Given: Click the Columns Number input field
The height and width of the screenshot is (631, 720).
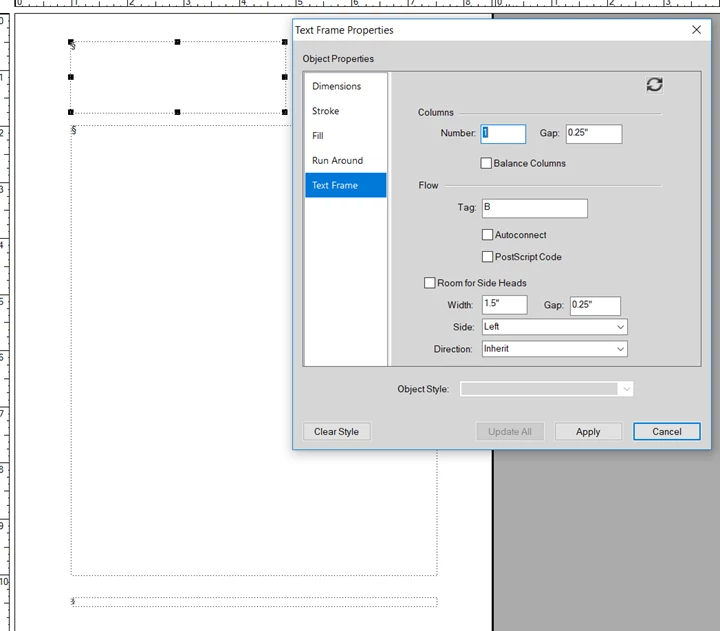Looking at the screenshot, I should pos(503,134).
